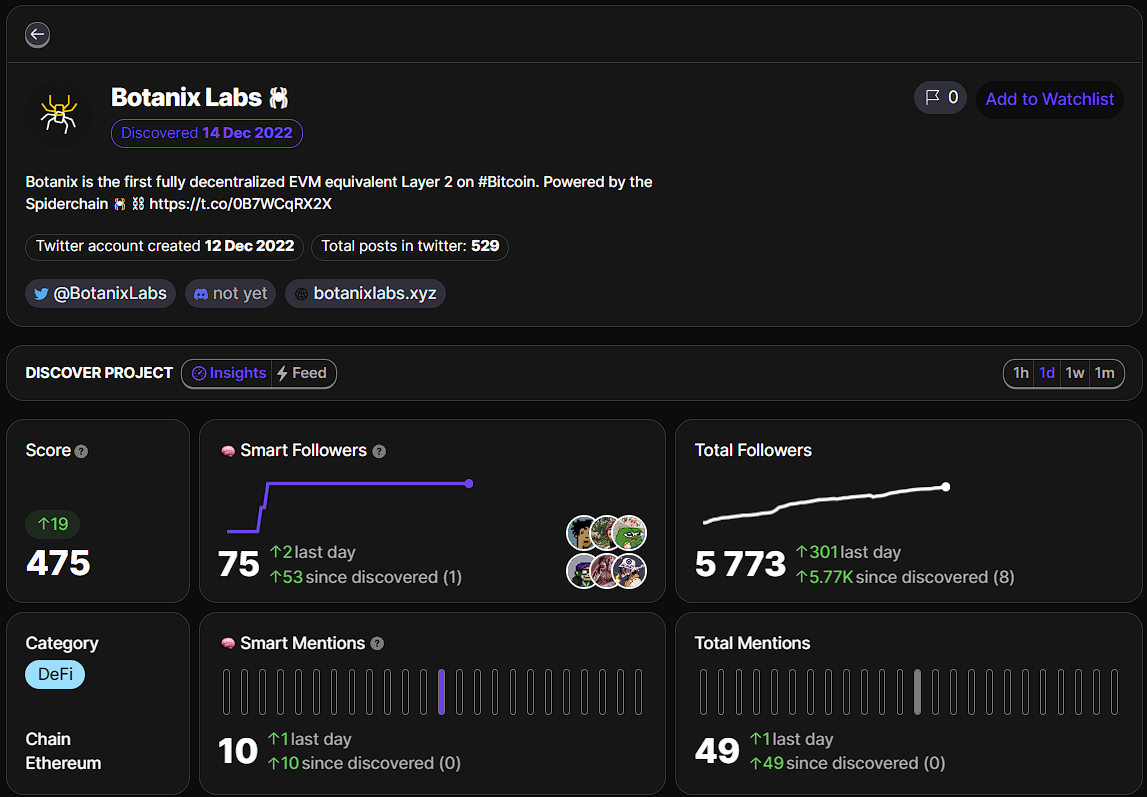Open the @BotanixLabs Twitter profile
This screenshot has width=1147, height=797.
point(100,293)
